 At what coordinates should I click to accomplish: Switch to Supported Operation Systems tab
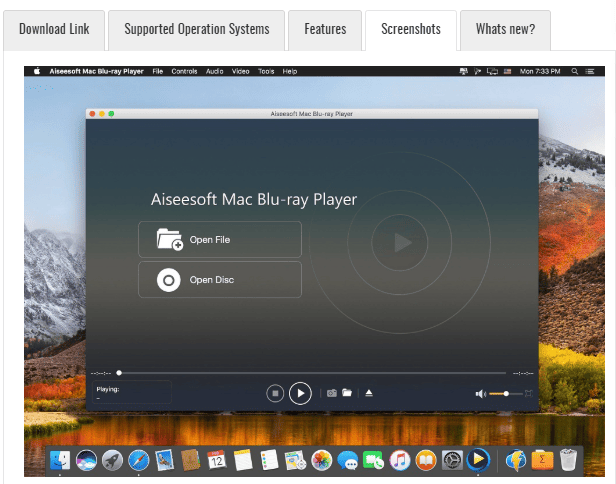click(x=196, y=30)
